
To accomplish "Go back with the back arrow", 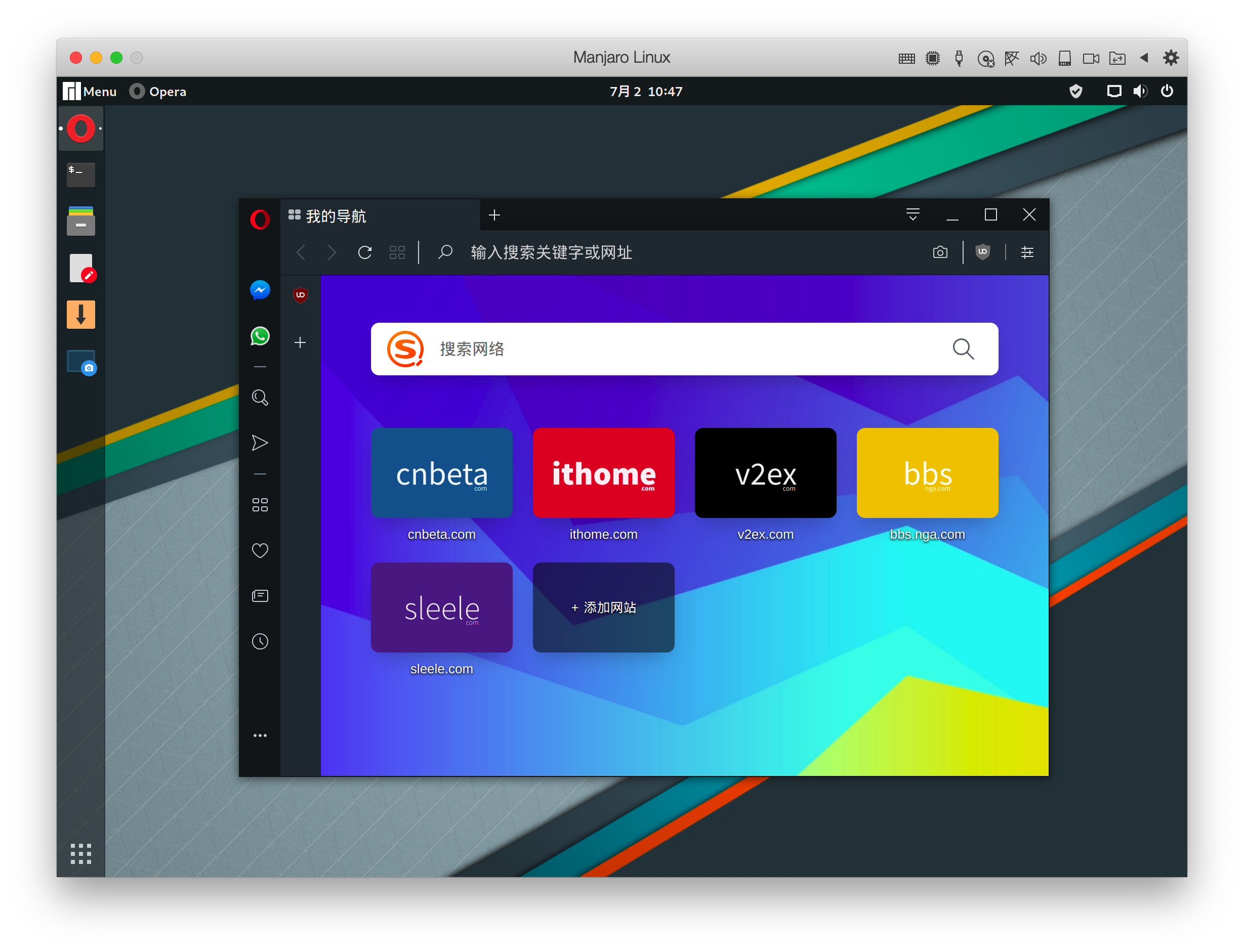I will 301,252.
